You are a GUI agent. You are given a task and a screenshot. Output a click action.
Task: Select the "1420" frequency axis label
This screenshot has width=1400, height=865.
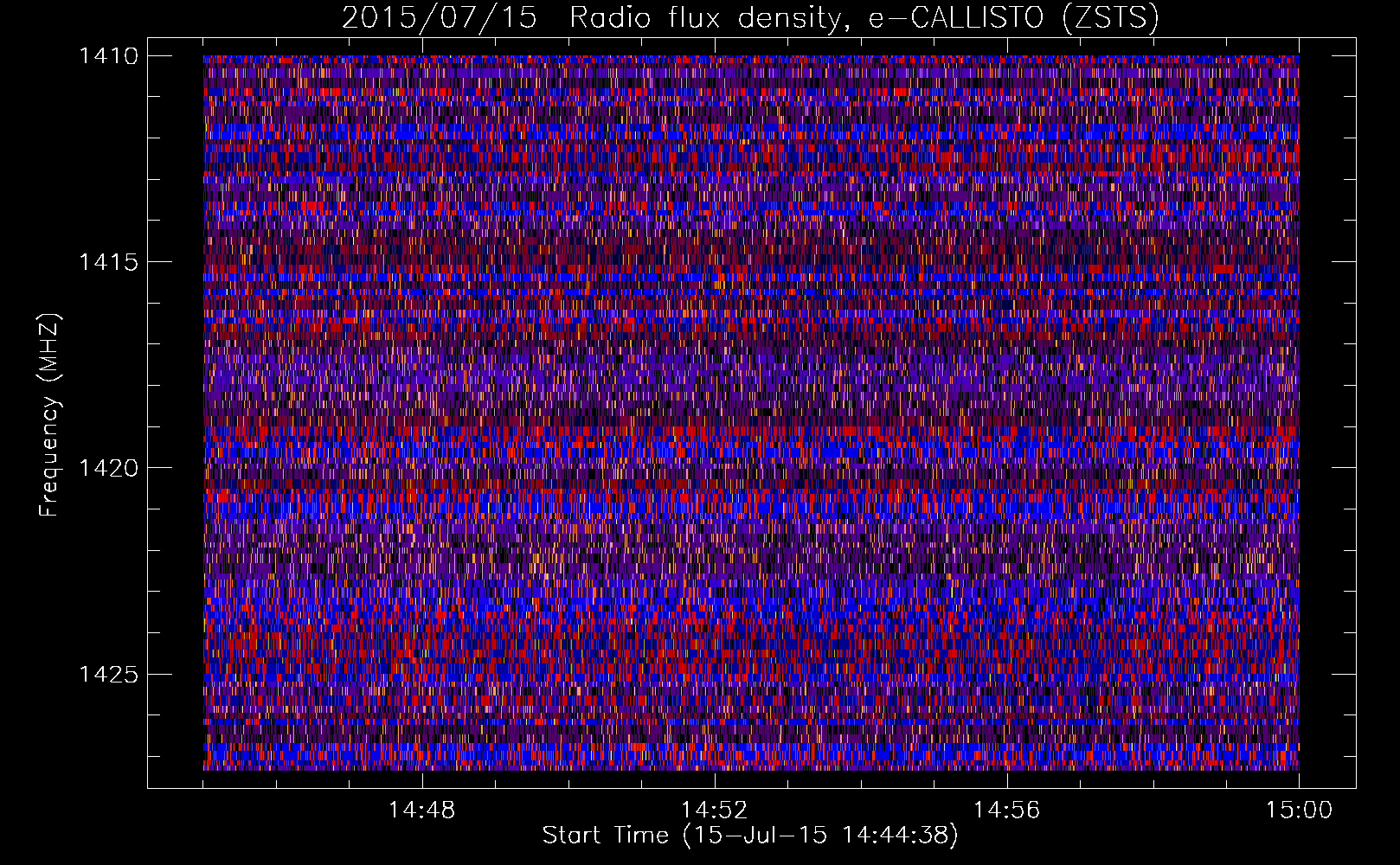pos(108,468)
